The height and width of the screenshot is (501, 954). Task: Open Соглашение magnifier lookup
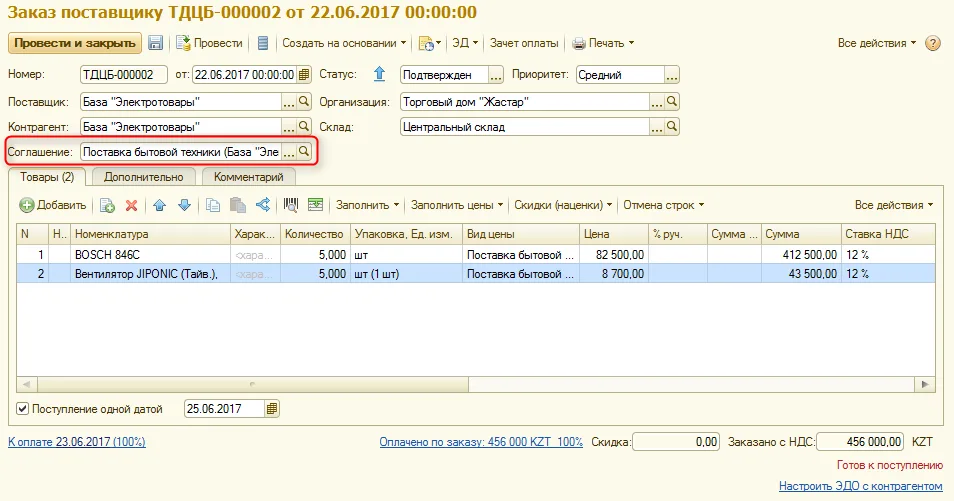pos(304,152)
